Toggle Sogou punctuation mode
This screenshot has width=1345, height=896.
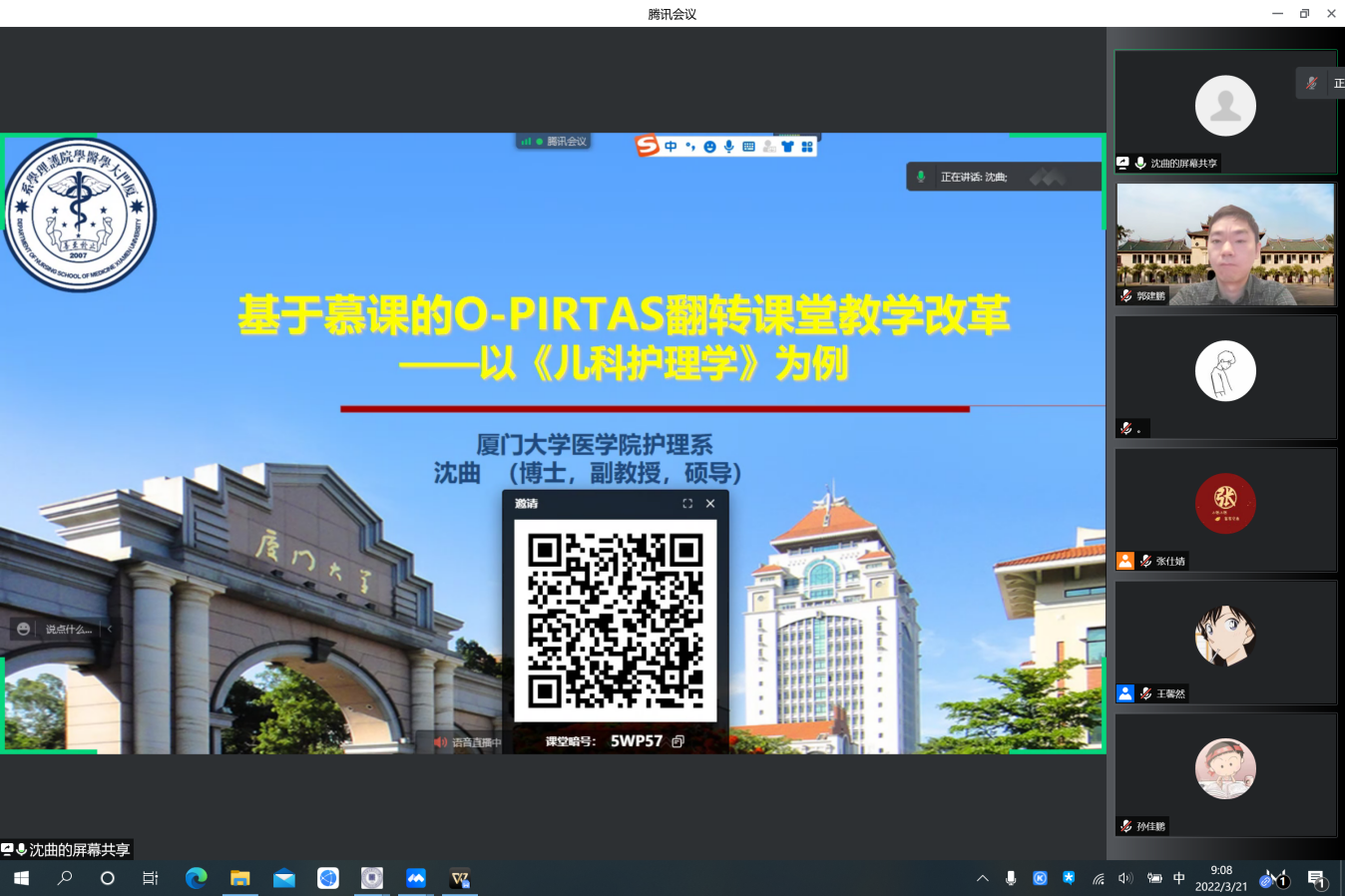[689, 147]
